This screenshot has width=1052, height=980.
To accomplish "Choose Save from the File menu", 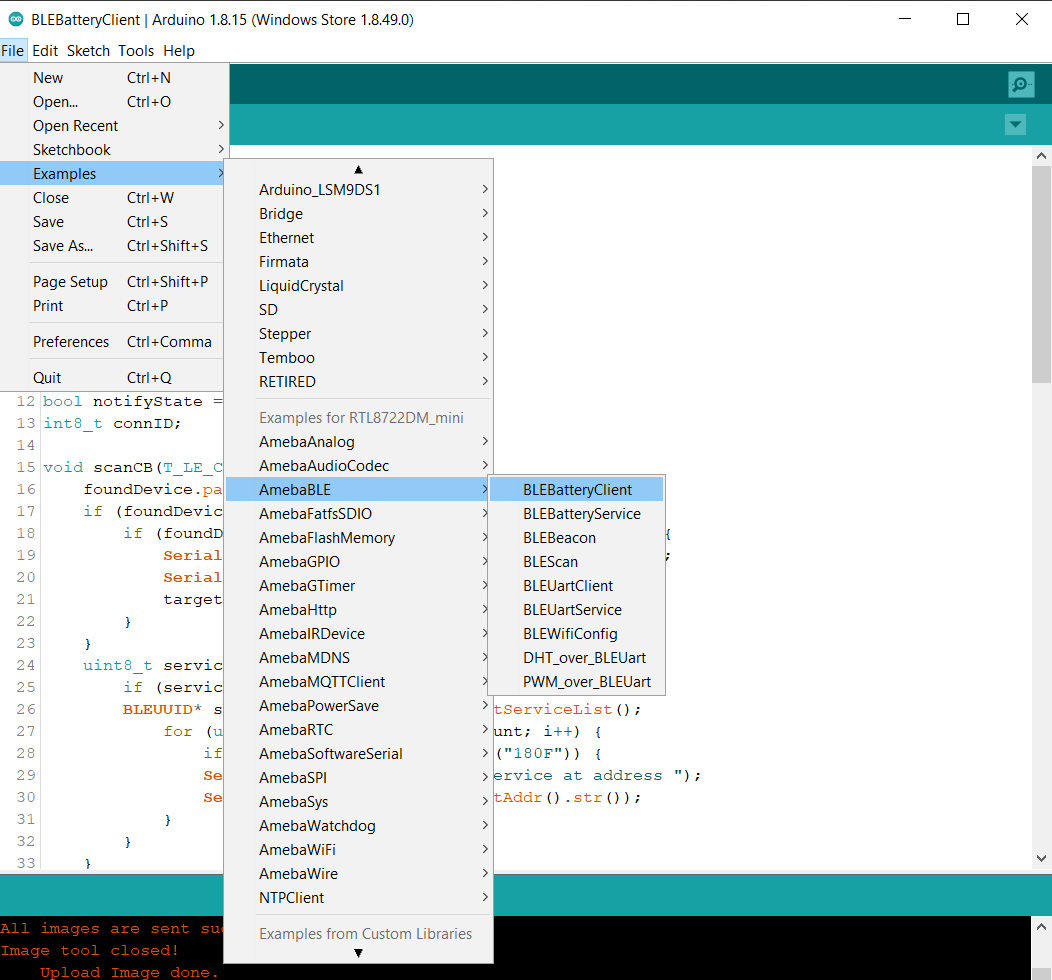I will [114, 222].
